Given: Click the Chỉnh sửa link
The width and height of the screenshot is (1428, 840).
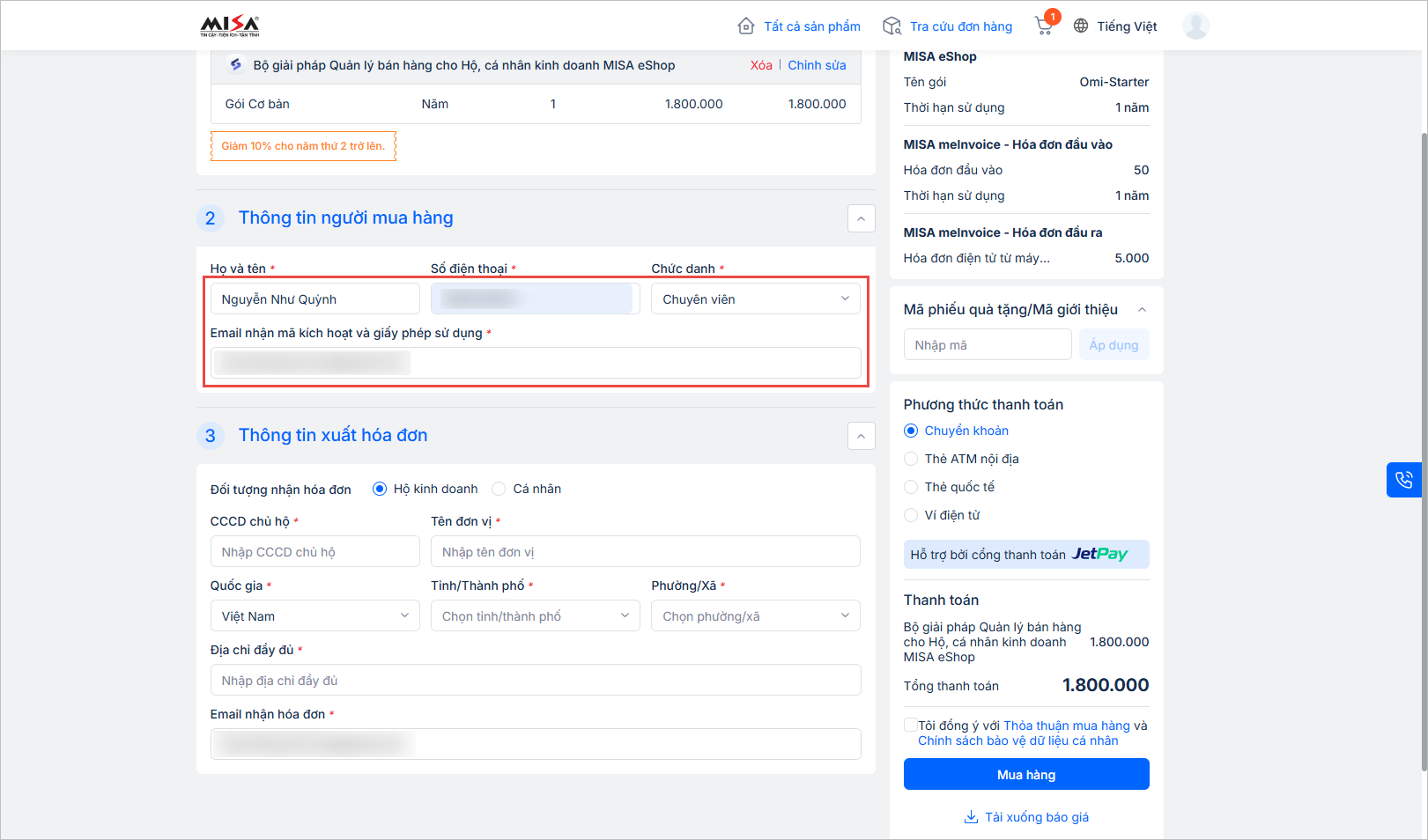Looking at the screenshot, I should (x=817, y=65).
